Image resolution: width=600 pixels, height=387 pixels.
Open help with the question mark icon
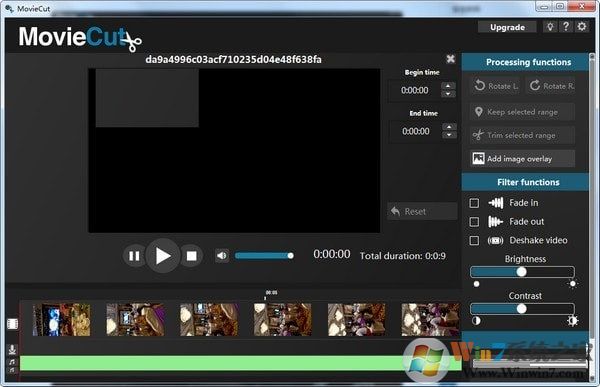click(x=566, y=27)
